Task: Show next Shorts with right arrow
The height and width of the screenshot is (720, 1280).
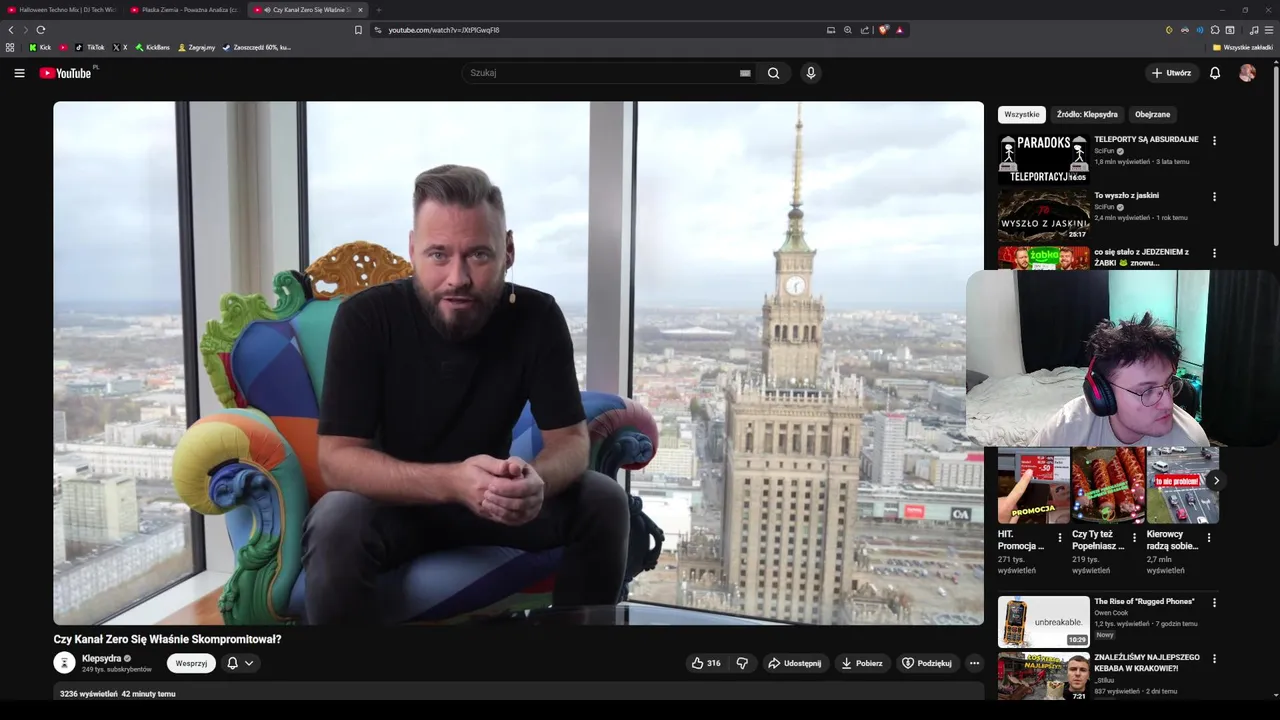Action: 1216,481
